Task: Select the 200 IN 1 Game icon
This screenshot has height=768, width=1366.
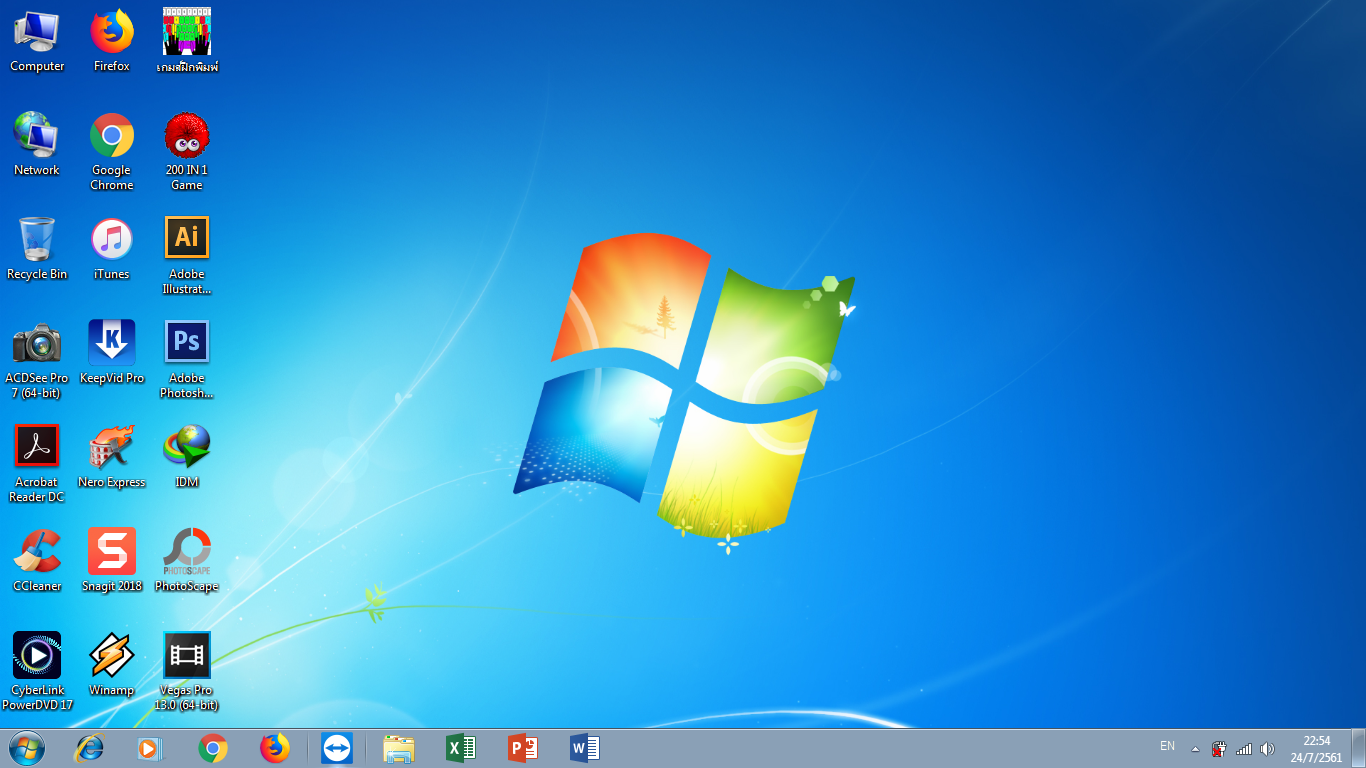Action: [x=187, y=152]
